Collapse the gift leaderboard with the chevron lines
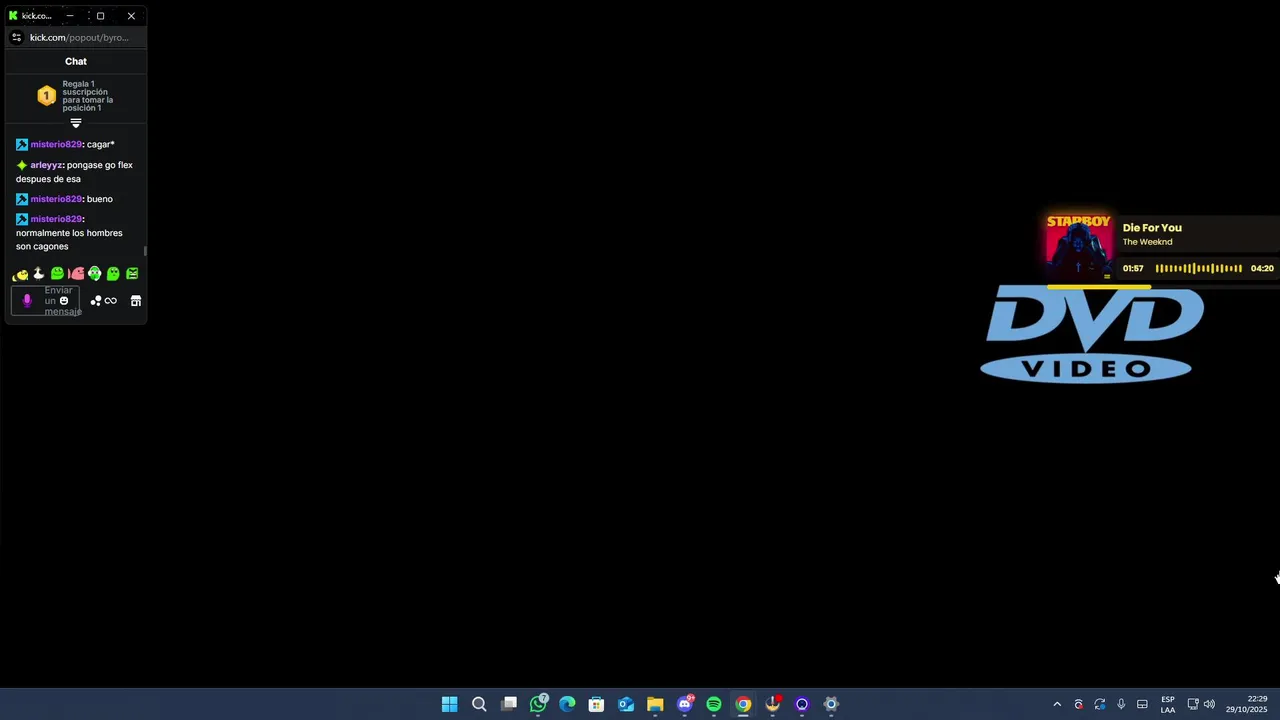This screenshot has width=1280, height=720. [x=75, y=123]
